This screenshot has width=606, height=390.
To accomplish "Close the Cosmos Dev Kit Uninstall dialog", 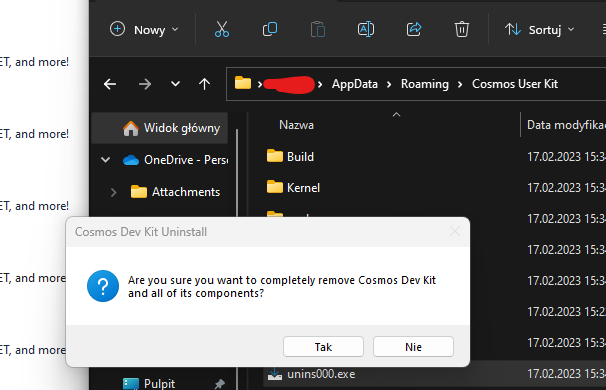I will pyautogui.click(x=455, y=232).
